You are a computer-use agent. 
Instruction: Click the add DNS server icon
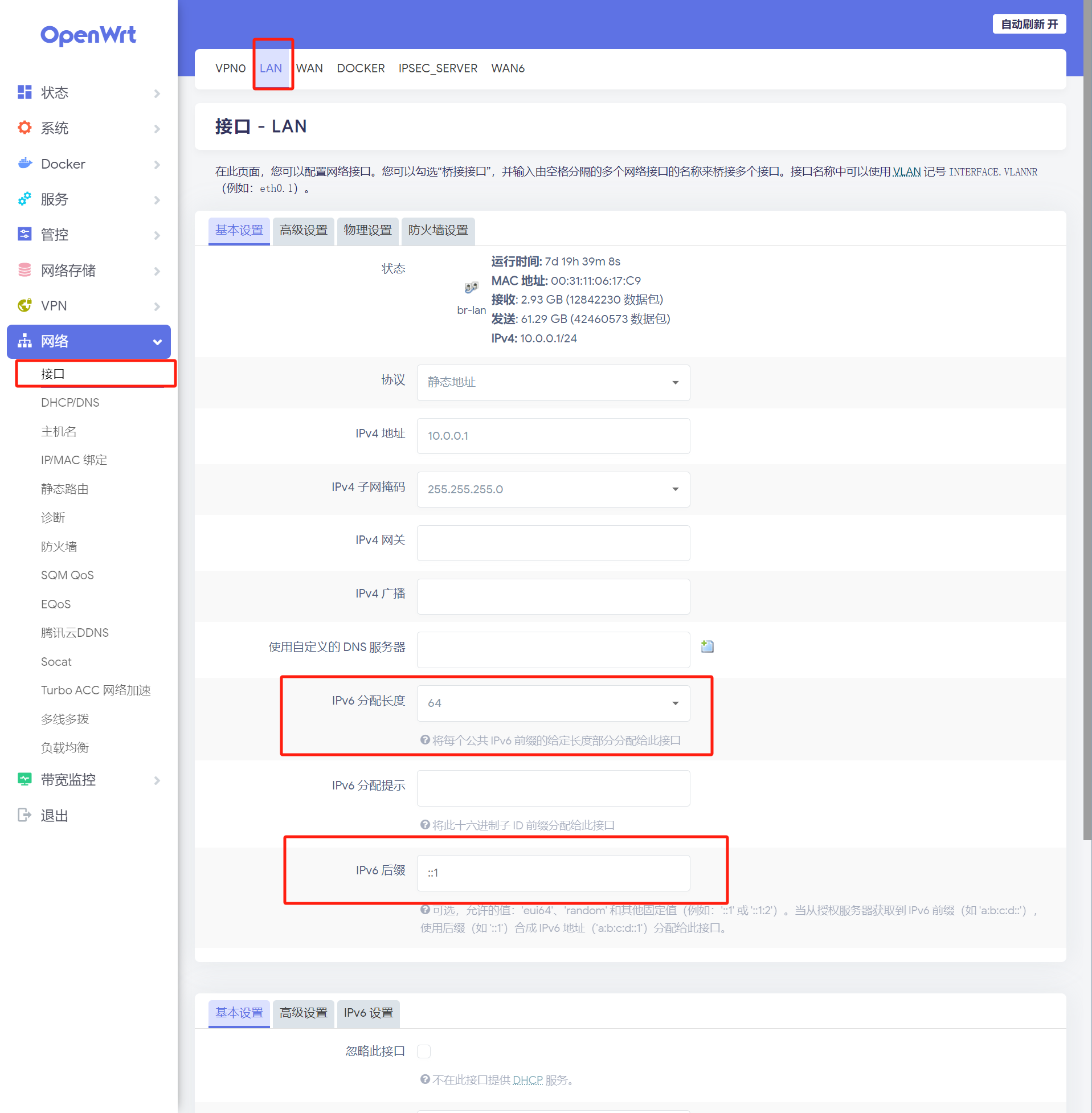[707, 647]
